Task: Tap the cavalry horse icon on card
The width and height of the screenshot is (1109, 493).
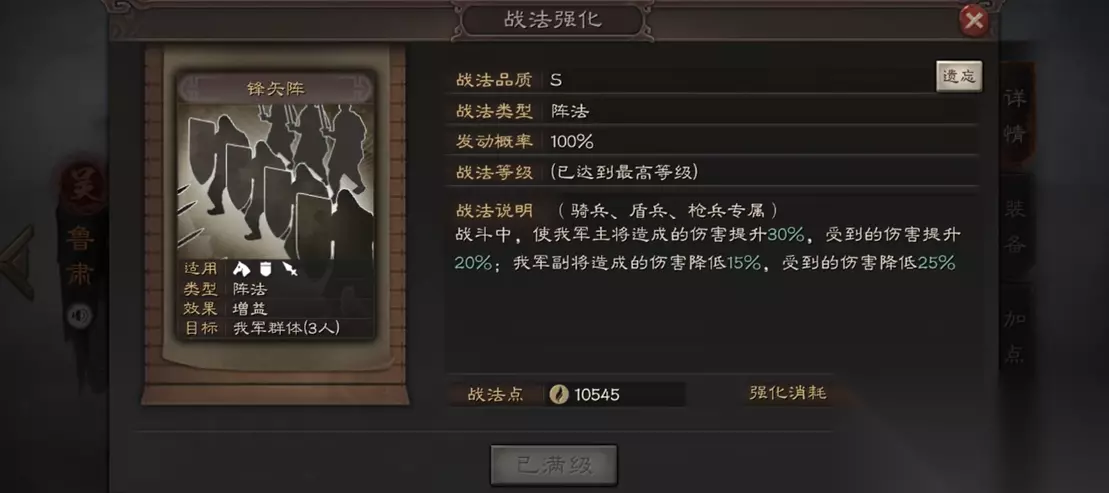Action: tap(241, 269)
